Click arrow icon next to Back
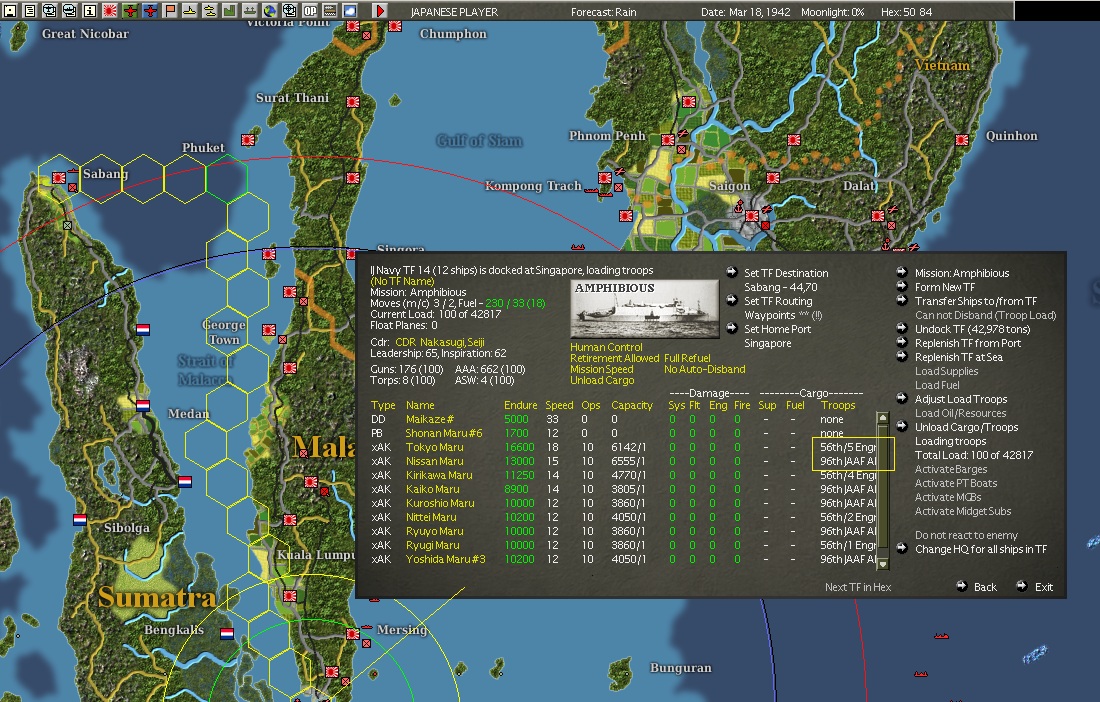The width and height of the screenshot is (1100, 702). (x=962, y=586)
